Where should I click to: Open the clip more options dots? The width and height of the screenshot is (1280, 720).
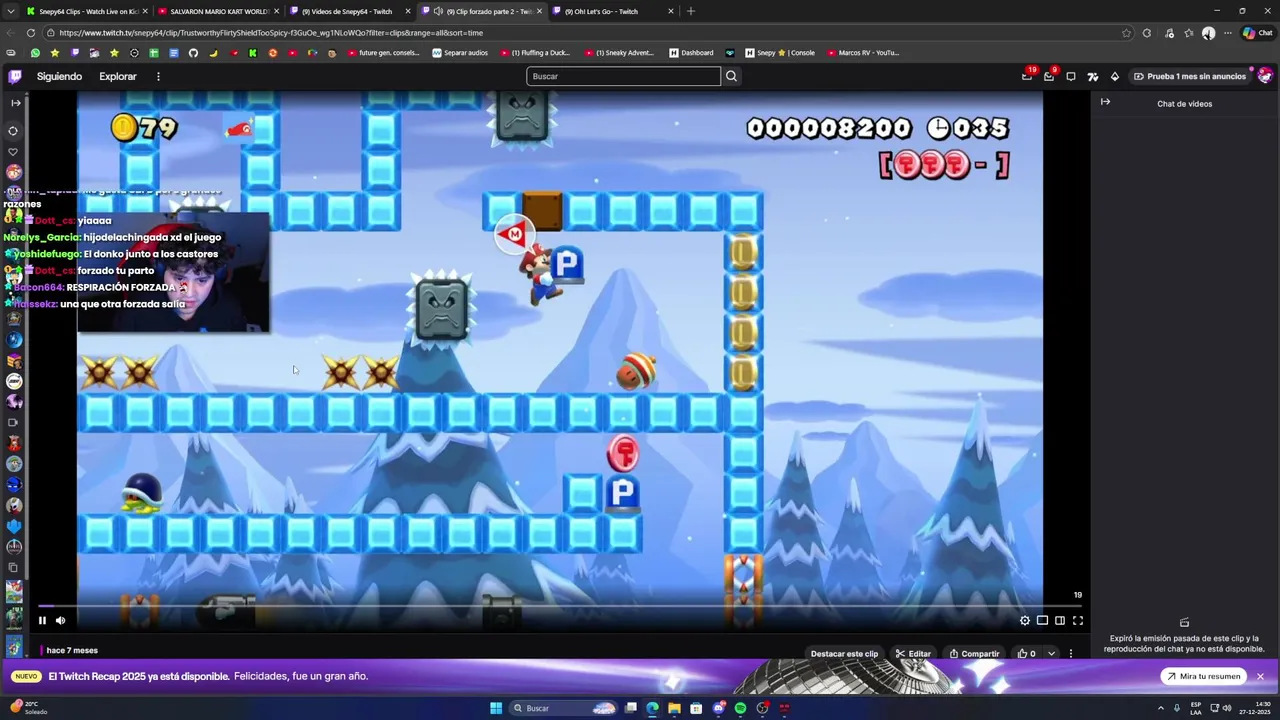click(x=1071, y=654)
